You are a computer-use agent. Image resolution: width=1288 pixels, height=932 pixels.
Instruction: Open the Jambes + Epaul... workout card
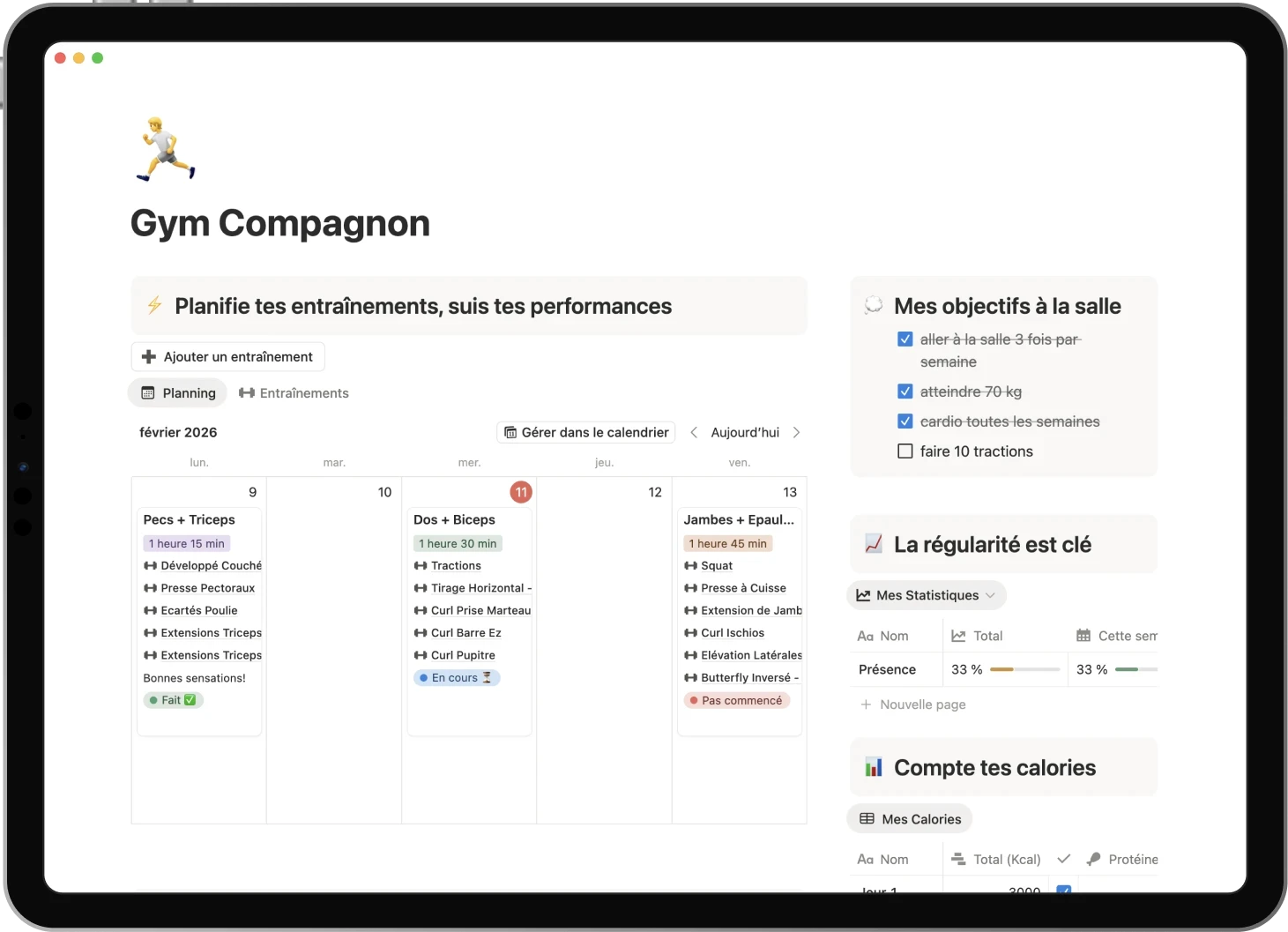[740, 621]
